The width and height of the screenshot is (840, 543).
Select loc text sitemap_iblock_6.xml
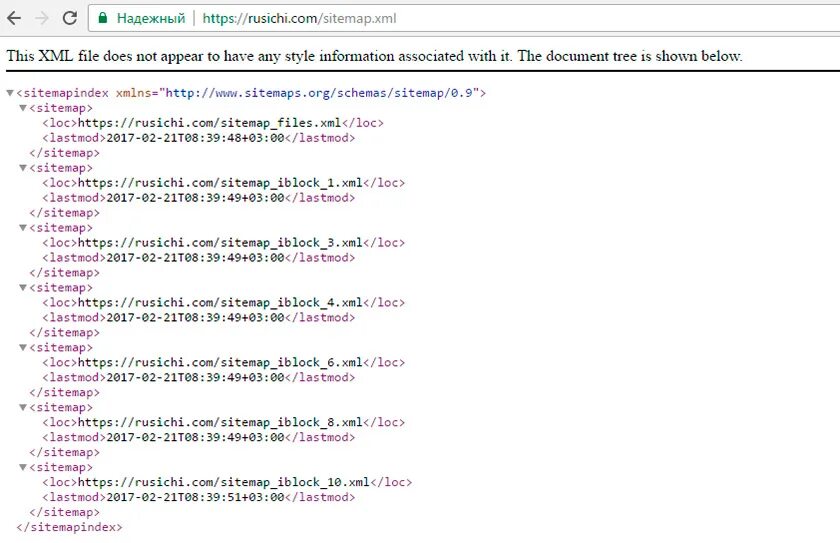point(220,363)
